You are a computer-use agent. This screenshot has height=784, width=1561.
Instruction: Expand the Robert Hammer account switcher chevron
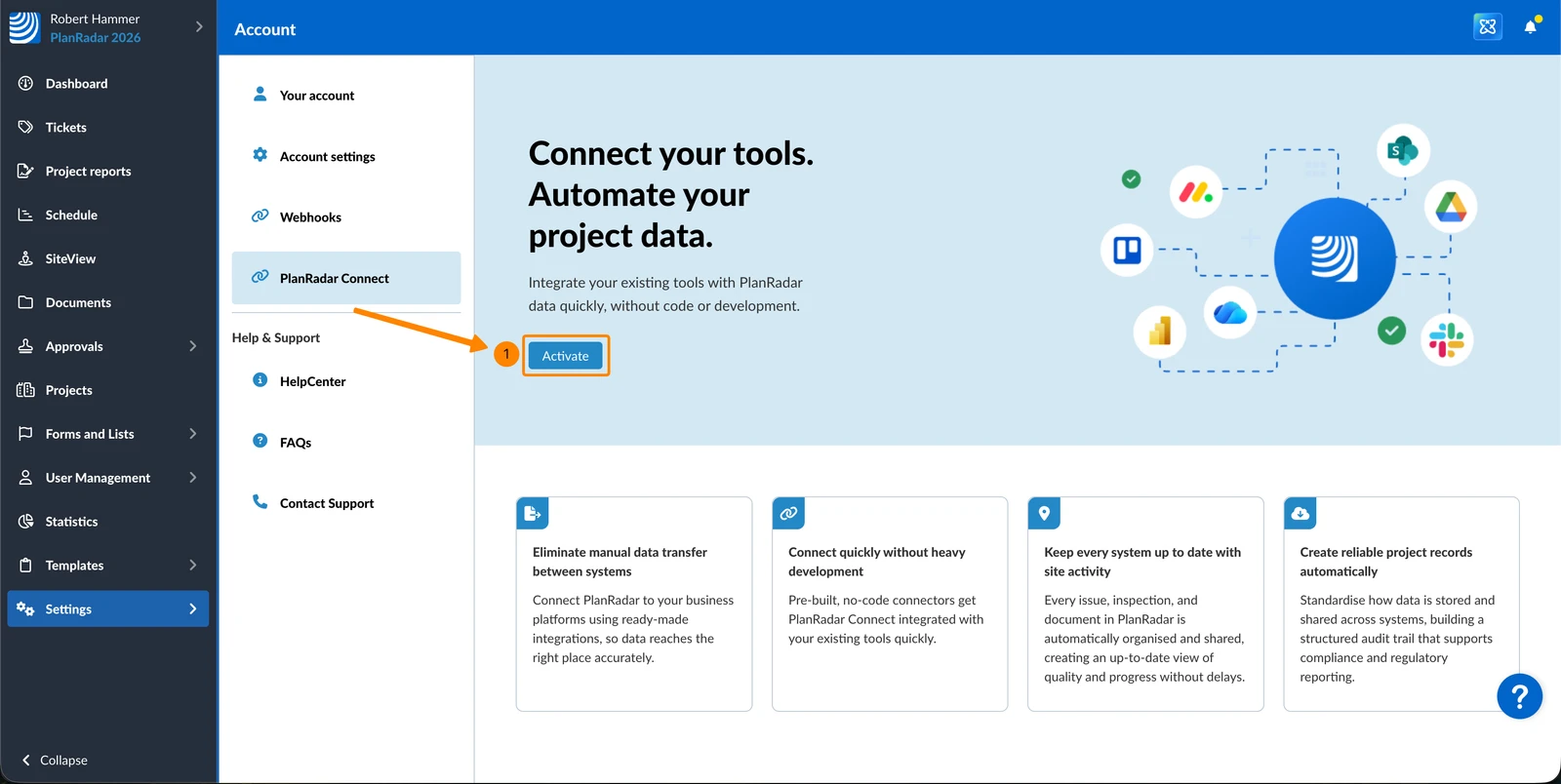199,26
